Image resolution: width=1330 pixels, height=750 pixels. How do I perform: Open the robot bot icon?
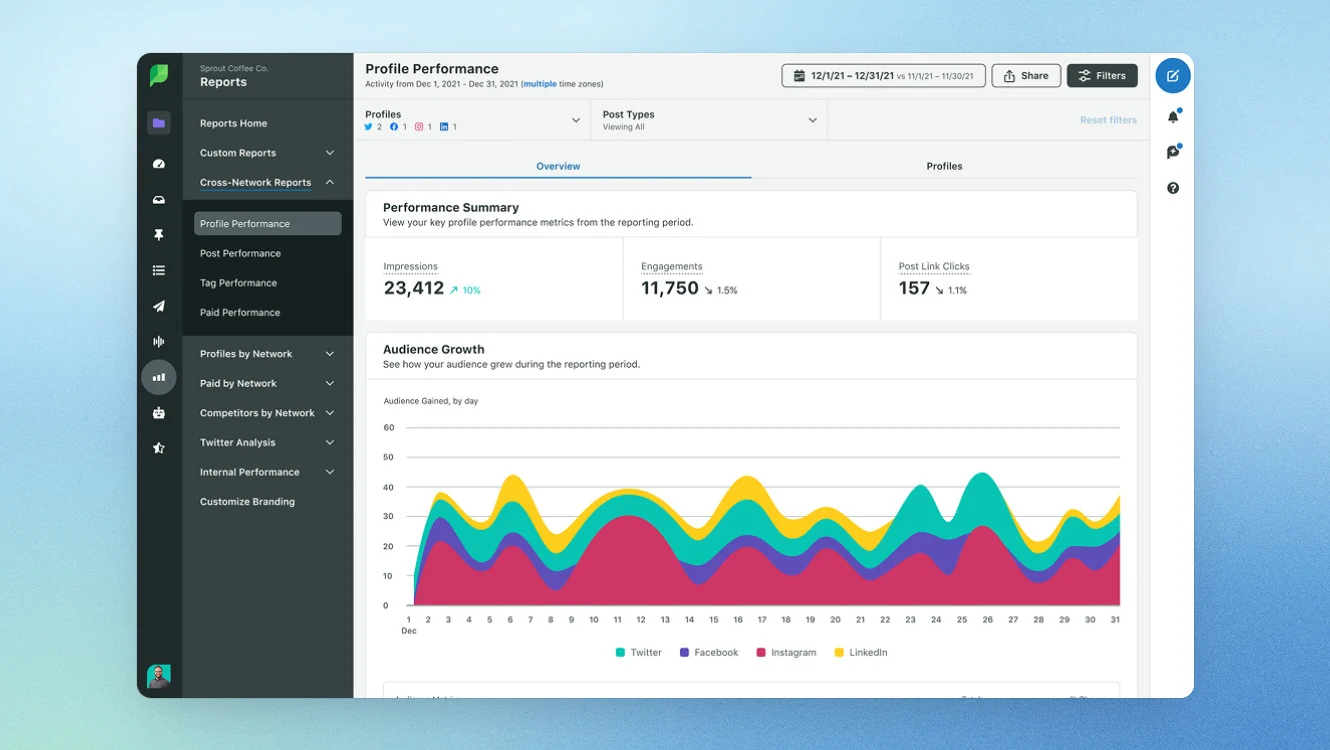pyautogui.click(x=159, y=412)
